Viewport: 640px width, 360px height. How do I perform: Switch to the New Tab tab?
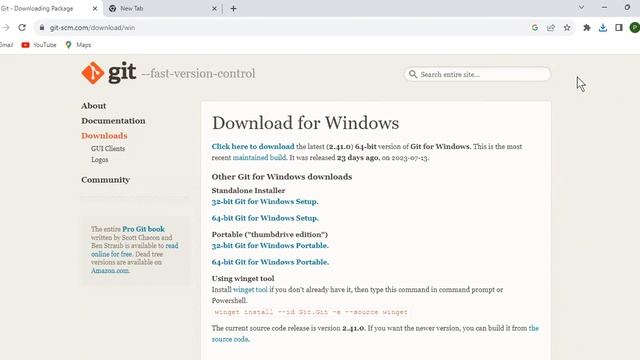(x=163, y=9)
